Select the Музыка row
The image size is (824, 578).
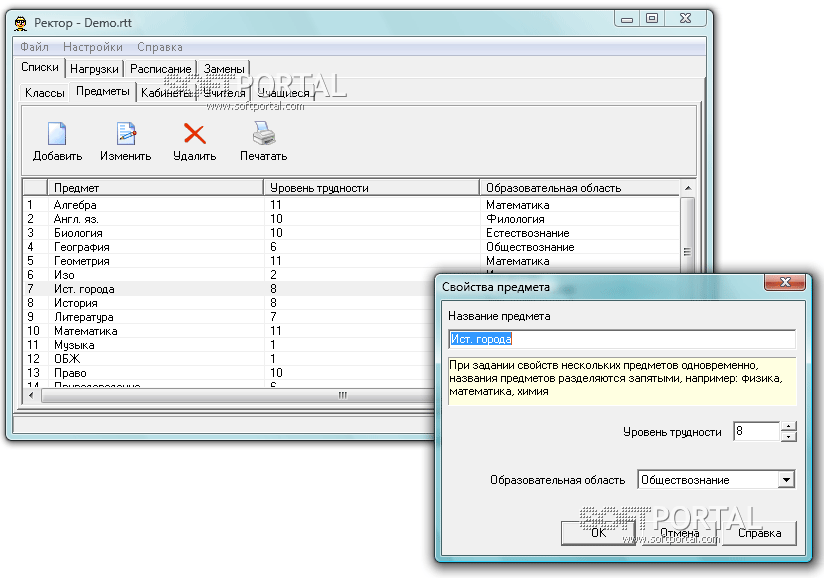pos(229,345)
